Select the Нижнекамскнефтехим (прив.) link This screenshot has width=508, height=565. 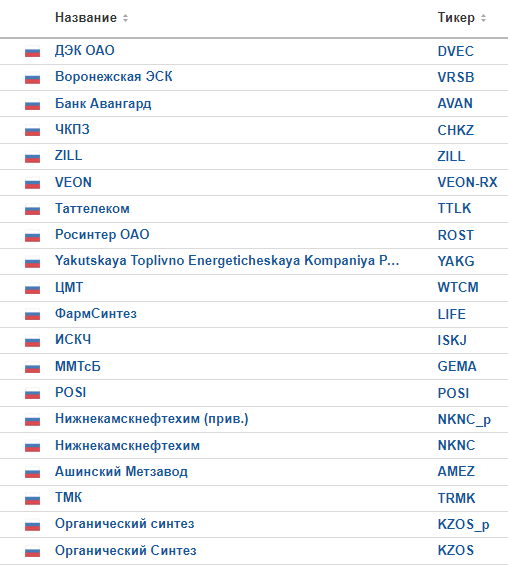coord(152,419)
